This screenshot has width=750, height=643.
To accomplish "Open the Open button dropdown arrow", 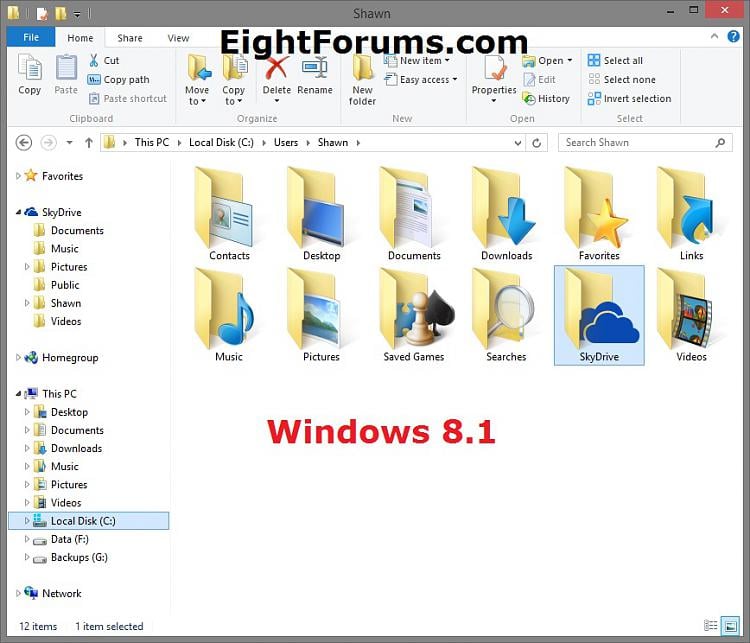I will [x=570, y=60].
